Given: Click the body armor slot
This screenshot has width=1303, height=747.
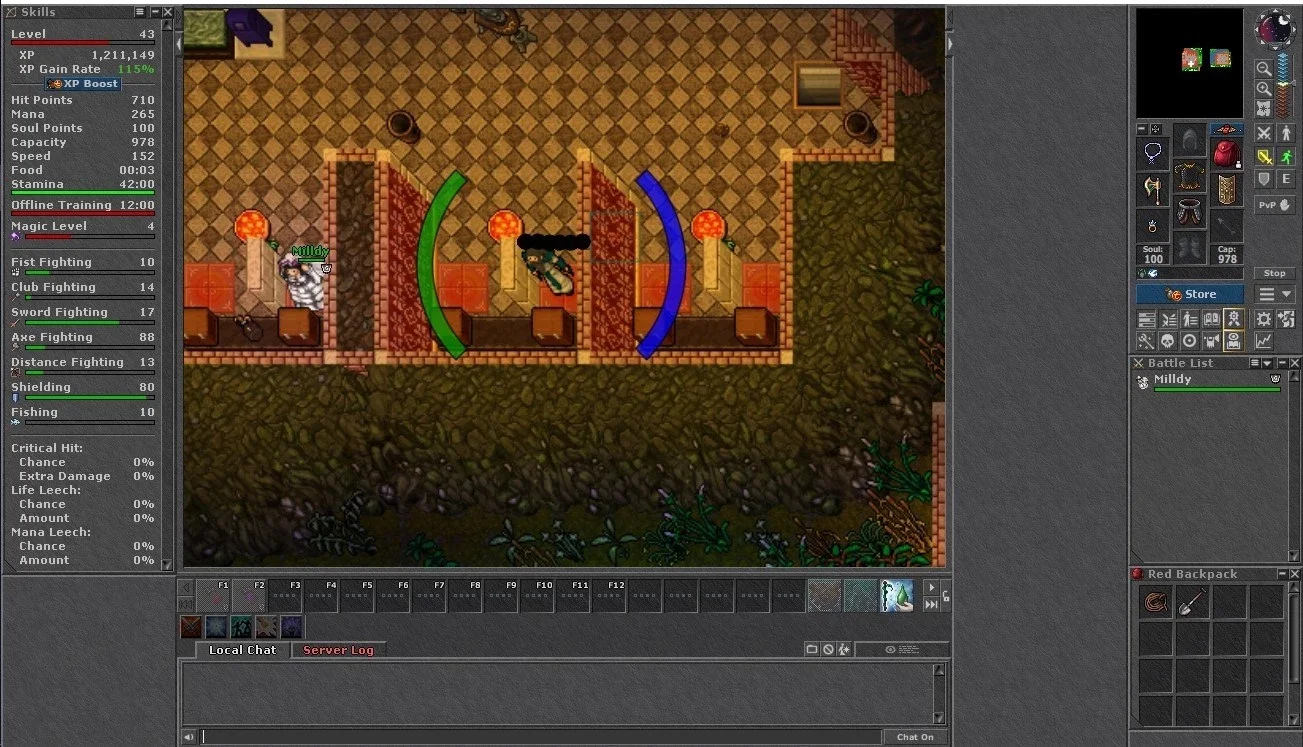Looking at the screenshot, I should (x=1190, y=176).
